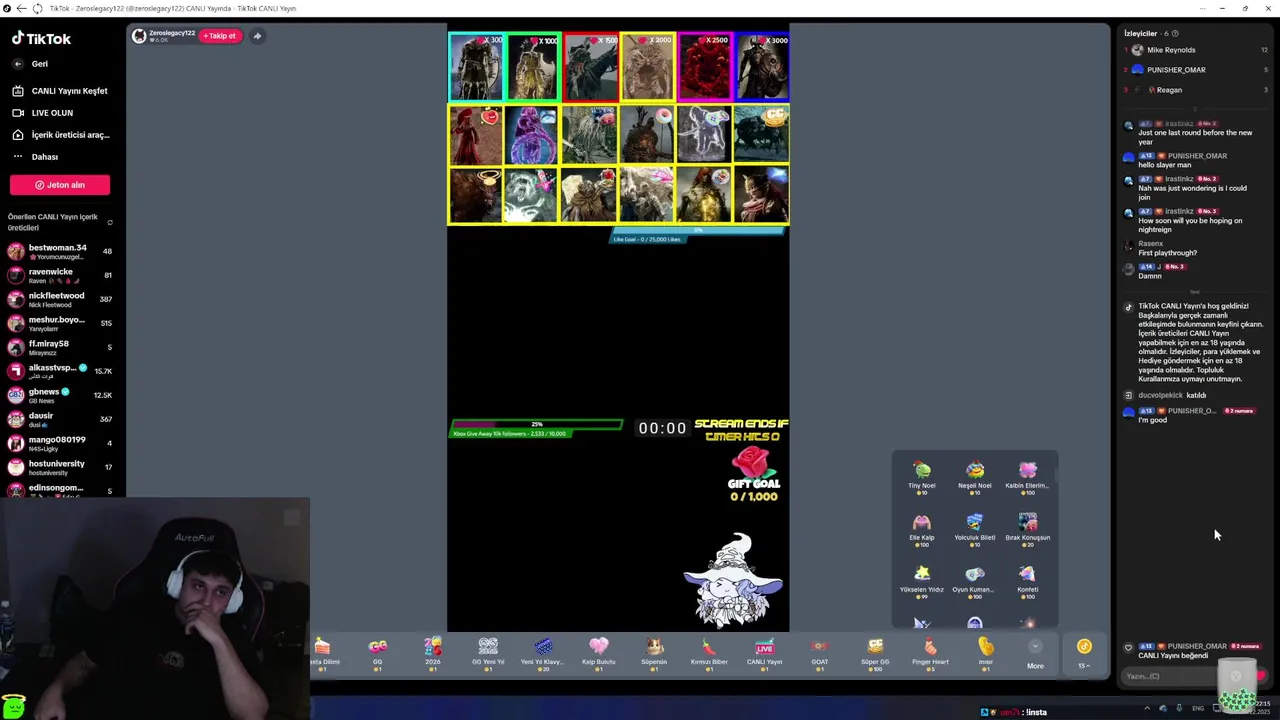Collapse gift panel with More chevron
The image size is (1280, 720).
[1035, 646]
